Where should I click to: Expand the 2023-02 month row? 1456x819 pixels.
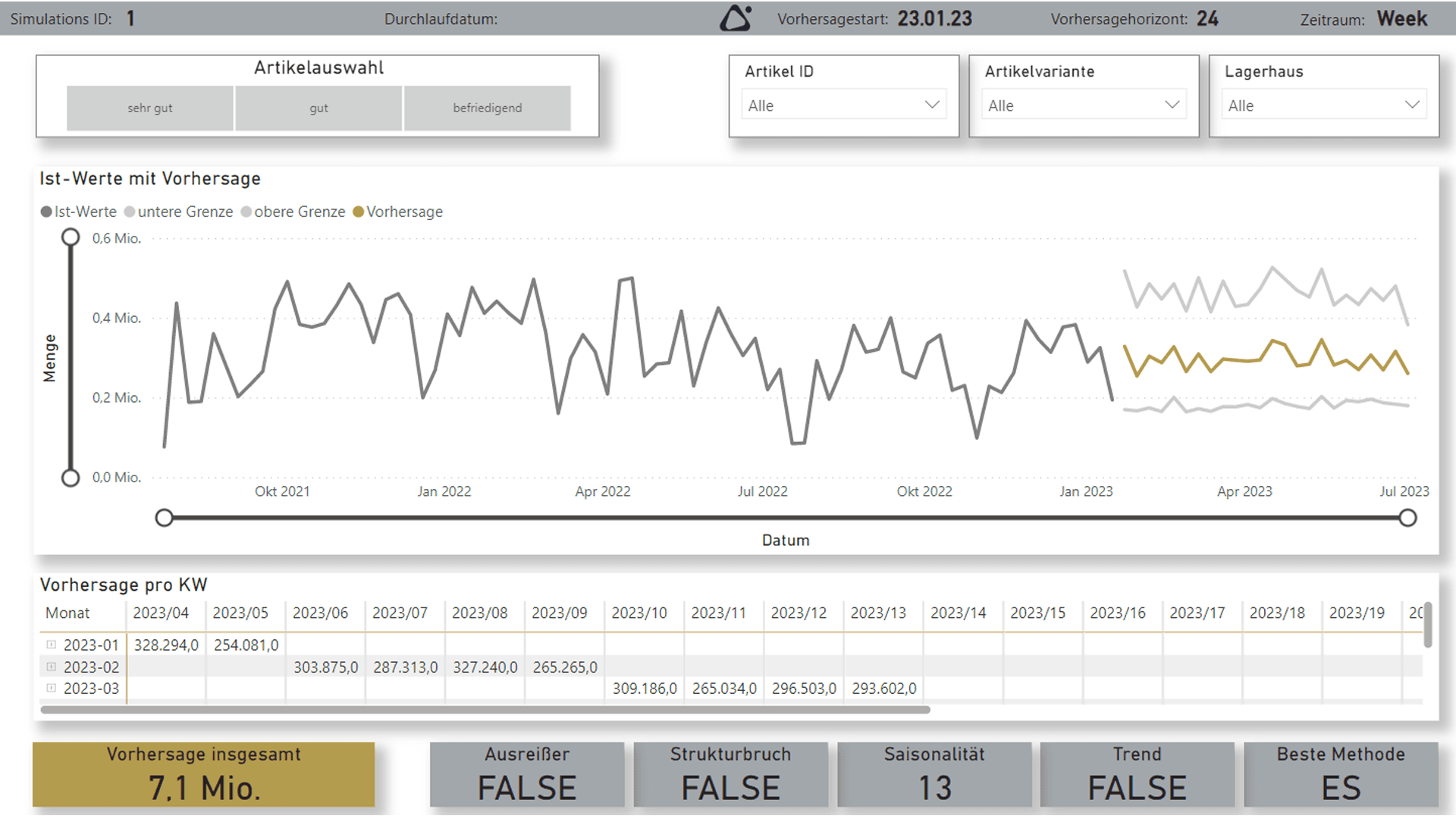click(x=51, y=667)
